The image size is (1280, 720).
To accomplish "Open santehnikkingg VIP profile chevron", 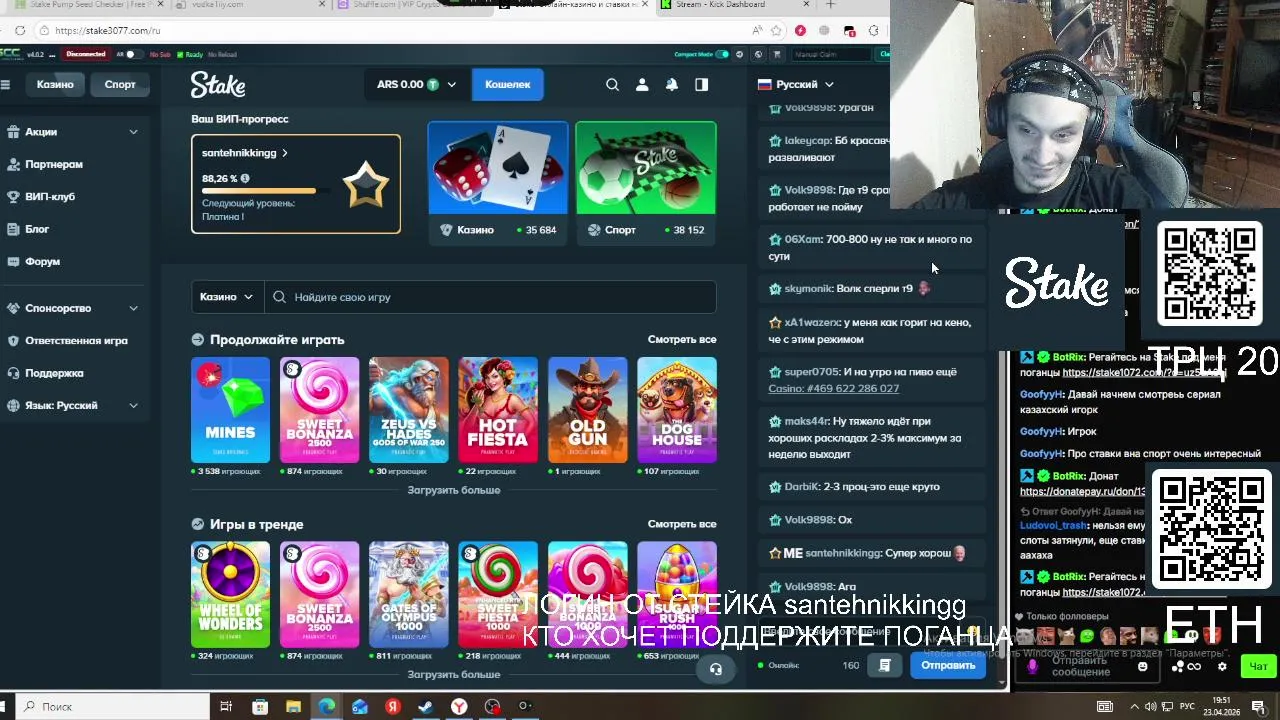I will 284,153.
